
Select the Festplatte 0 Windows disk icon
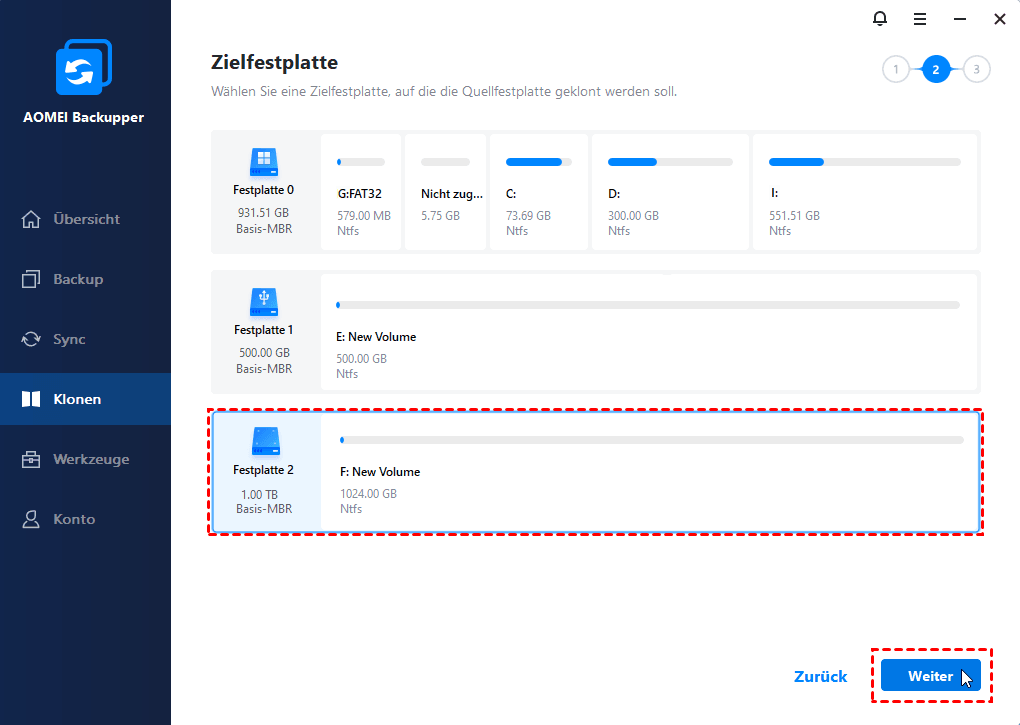tap(263, 162)
